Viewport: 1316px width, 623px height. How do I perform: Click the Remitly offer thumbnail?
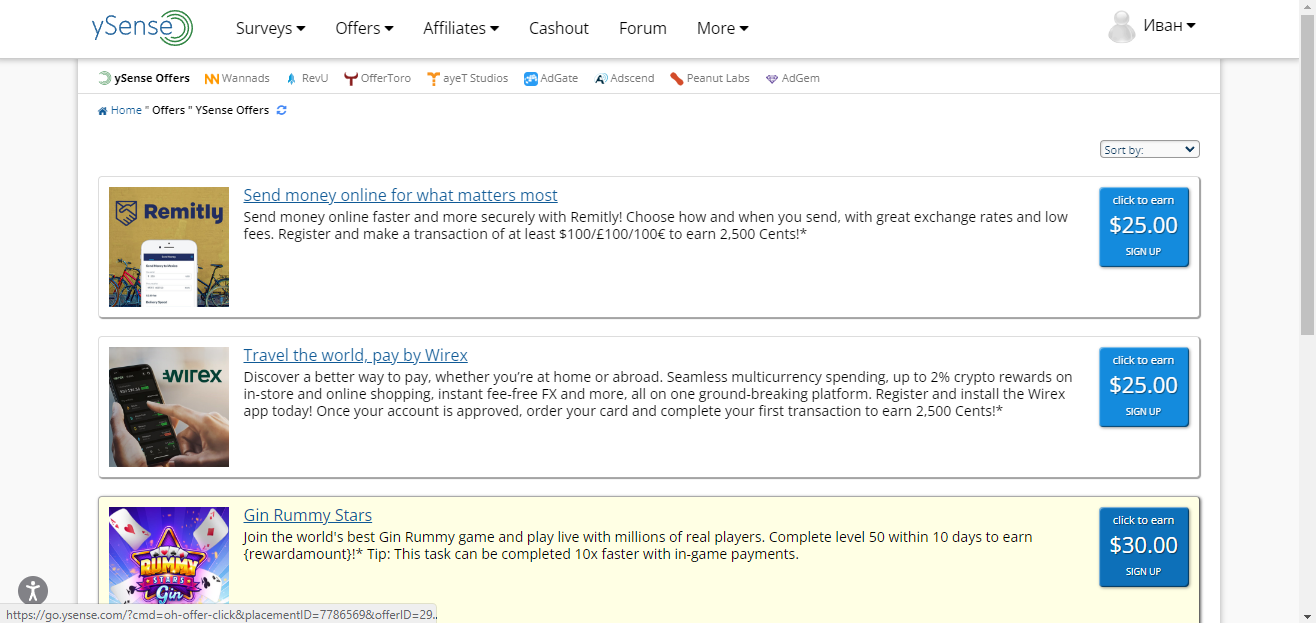(169, 247)
